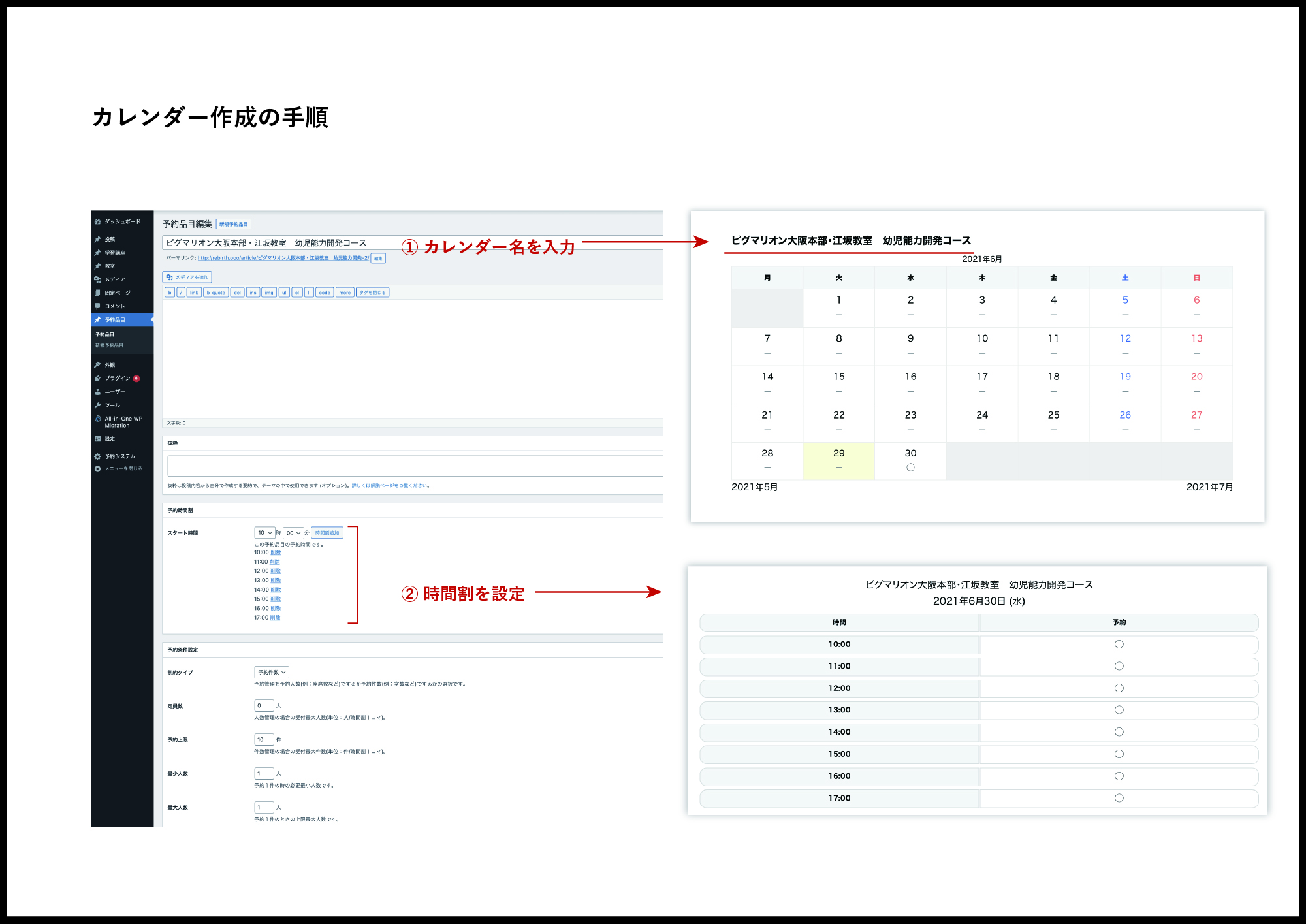Screen dimensions: 1306x924
Task: Click the 教室 pin icon in sidebar
Action: point(97,266)
